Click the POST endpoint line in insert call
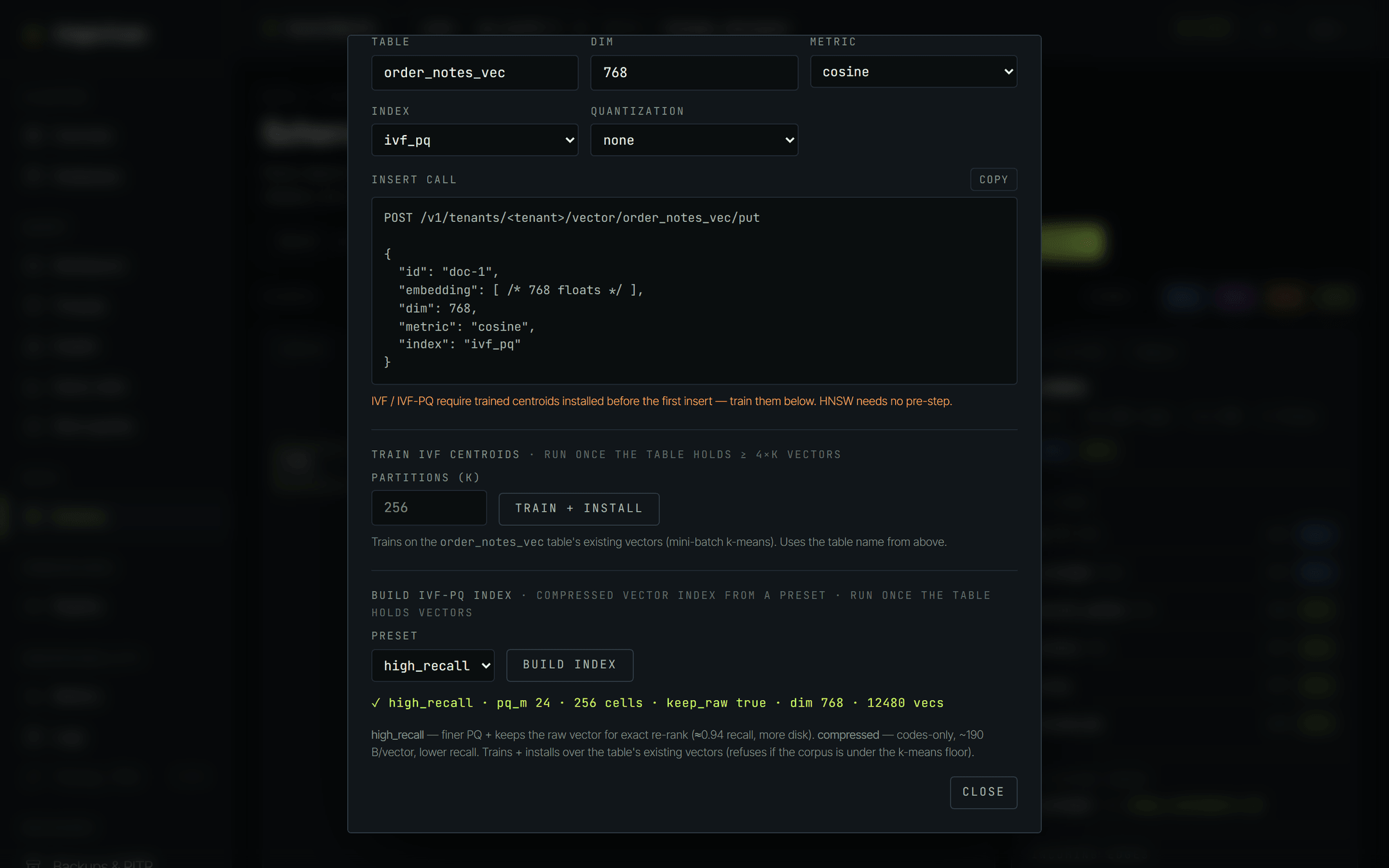 point(572,218)
